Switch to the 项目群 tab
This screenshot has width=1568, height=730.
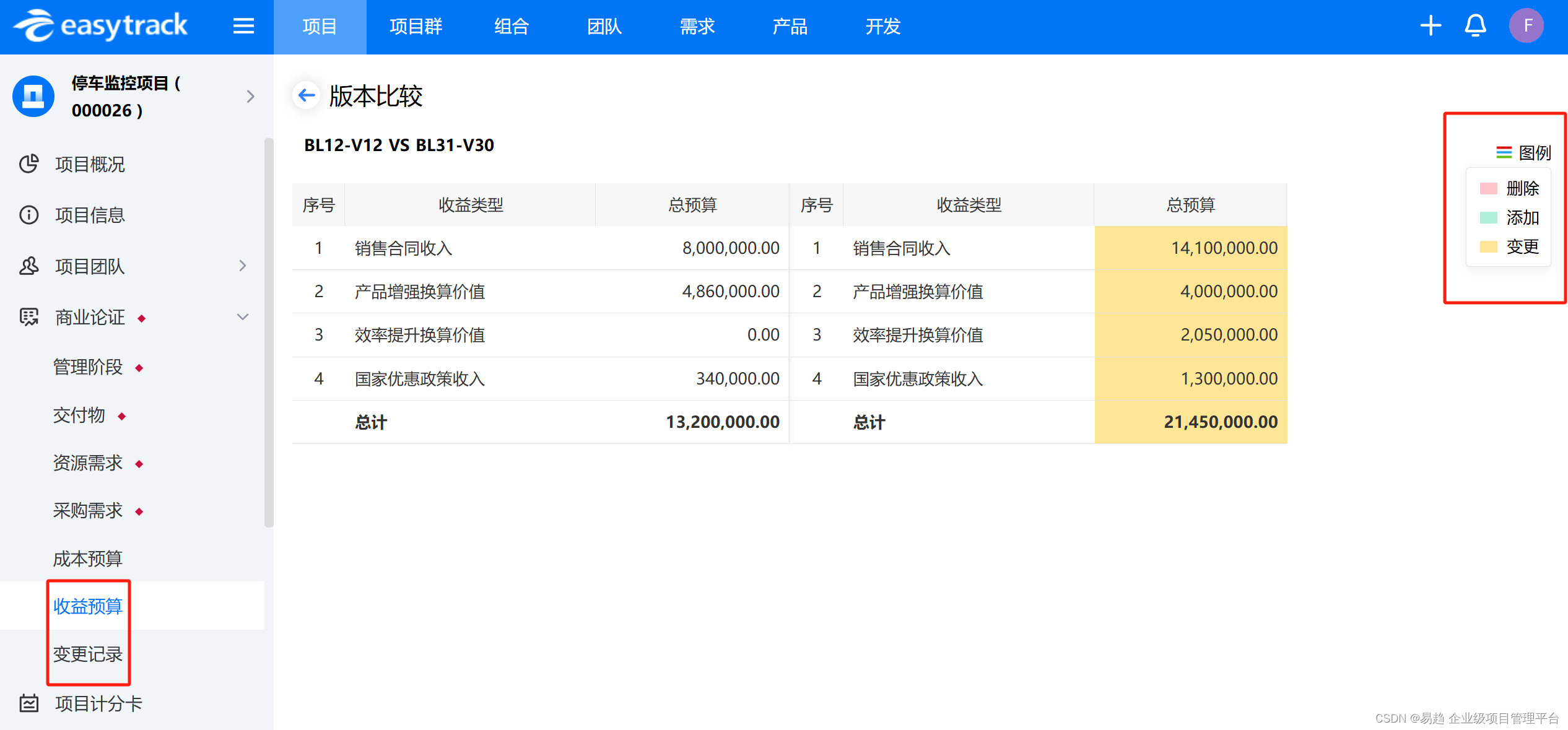[x=416, y=27]
